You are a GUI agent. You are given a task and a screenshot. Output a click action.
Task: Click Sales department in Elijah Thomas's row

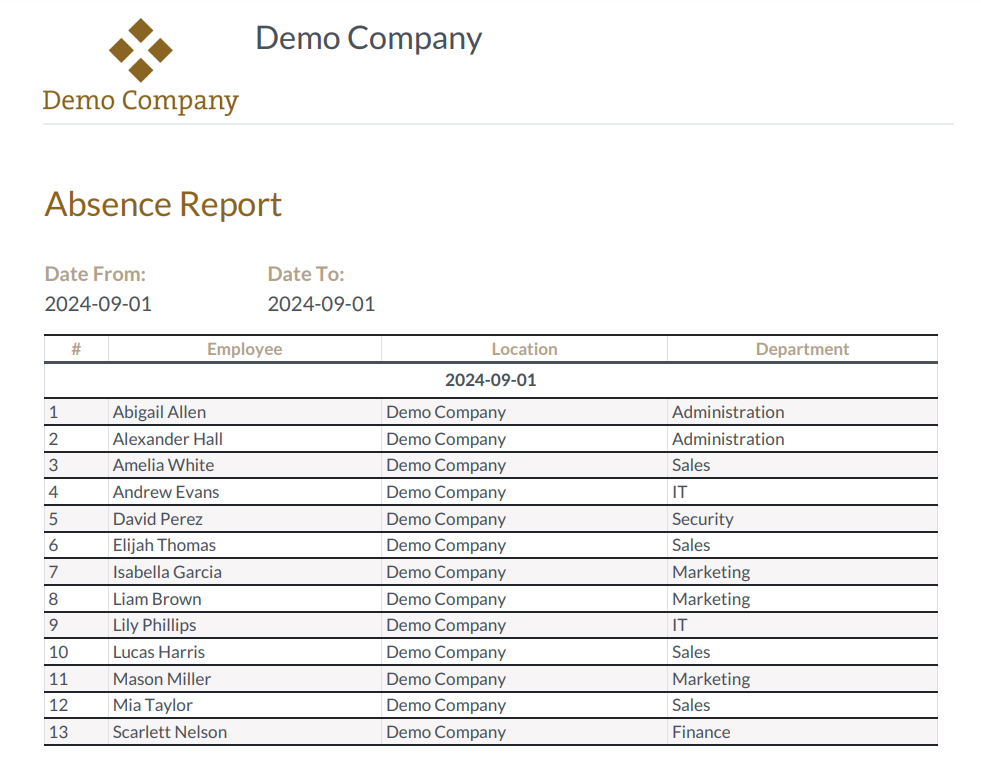click(x=691, y=545)
